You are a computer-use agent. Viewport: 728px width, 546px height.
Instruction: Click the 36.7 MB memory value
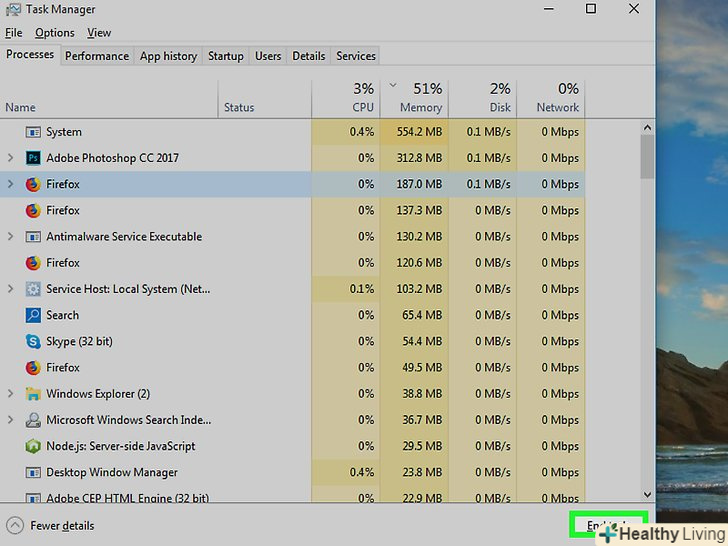tap(422, 420)
